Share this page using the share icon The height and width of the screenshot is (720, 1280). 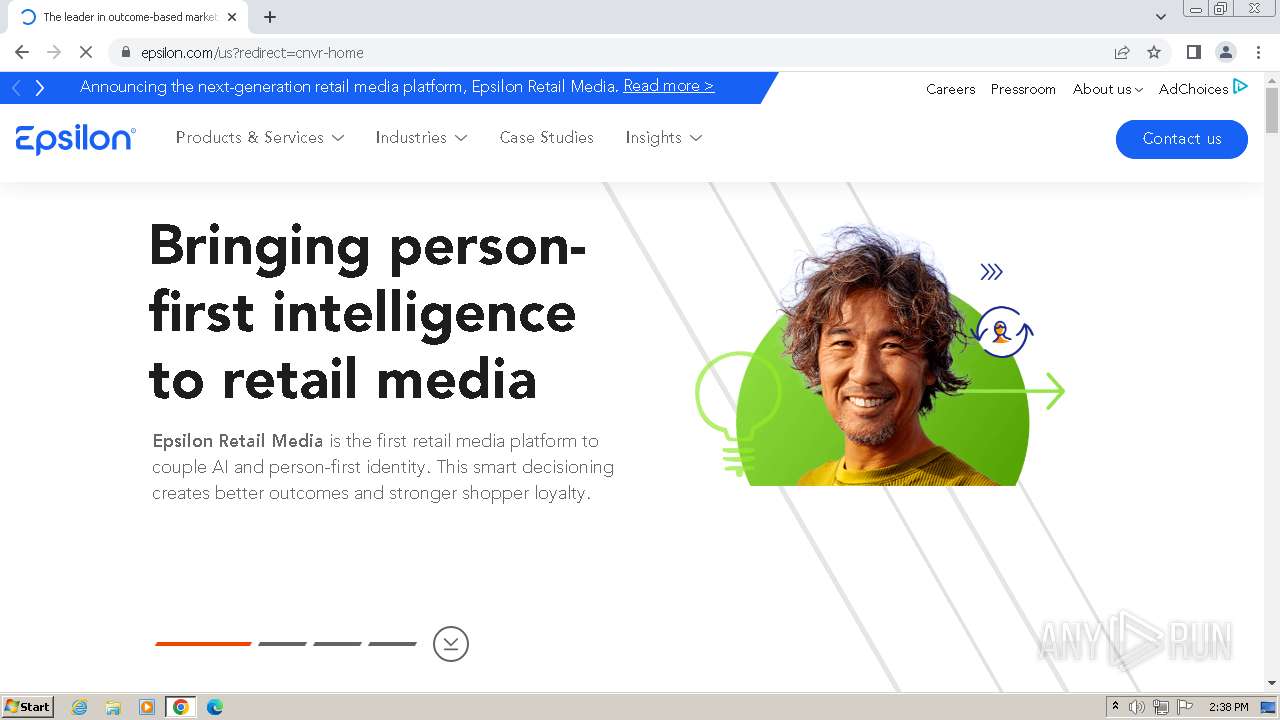tap(1122, 52)
